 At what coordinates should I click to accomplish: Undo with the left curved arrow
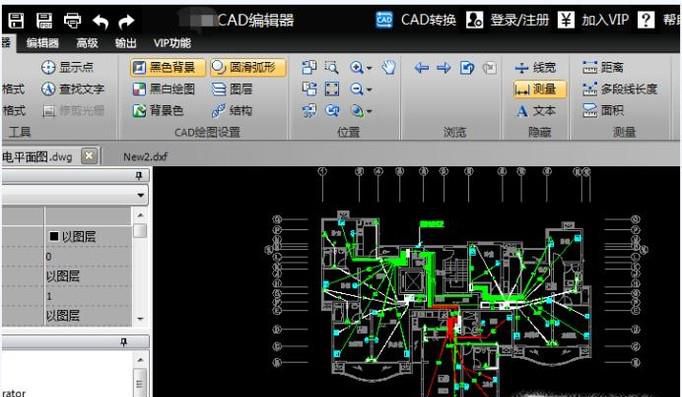click(x=100, y=21)
